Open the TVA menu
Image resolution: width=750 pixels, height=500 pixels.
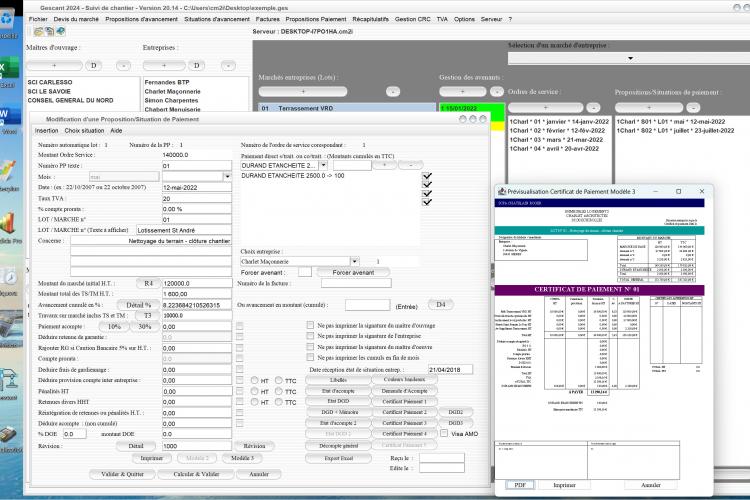point(442,19)
